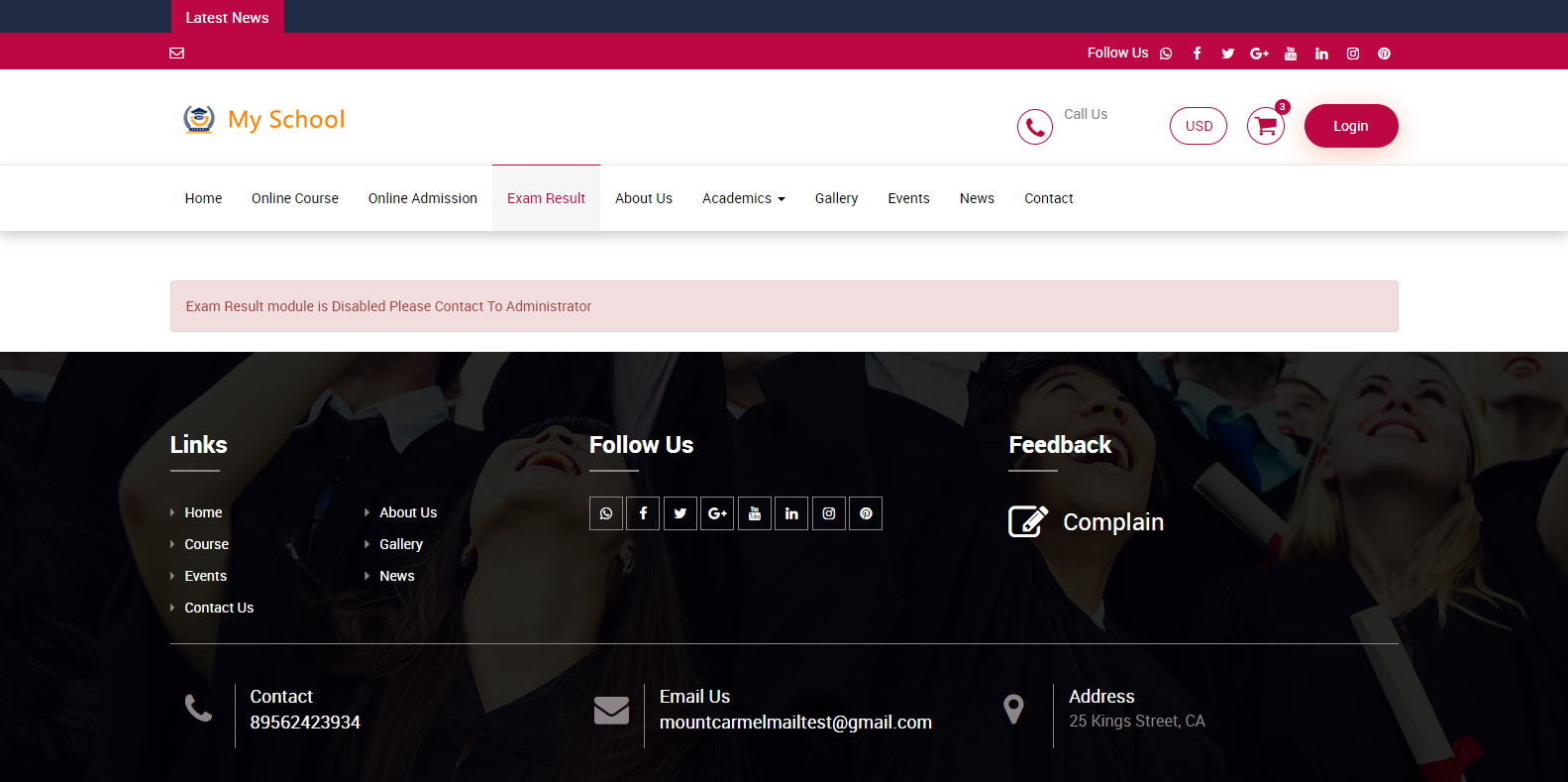Screen dimensions: 1568x782
Task: Open the USD currency selector
Action: (x=1199, y=126)
